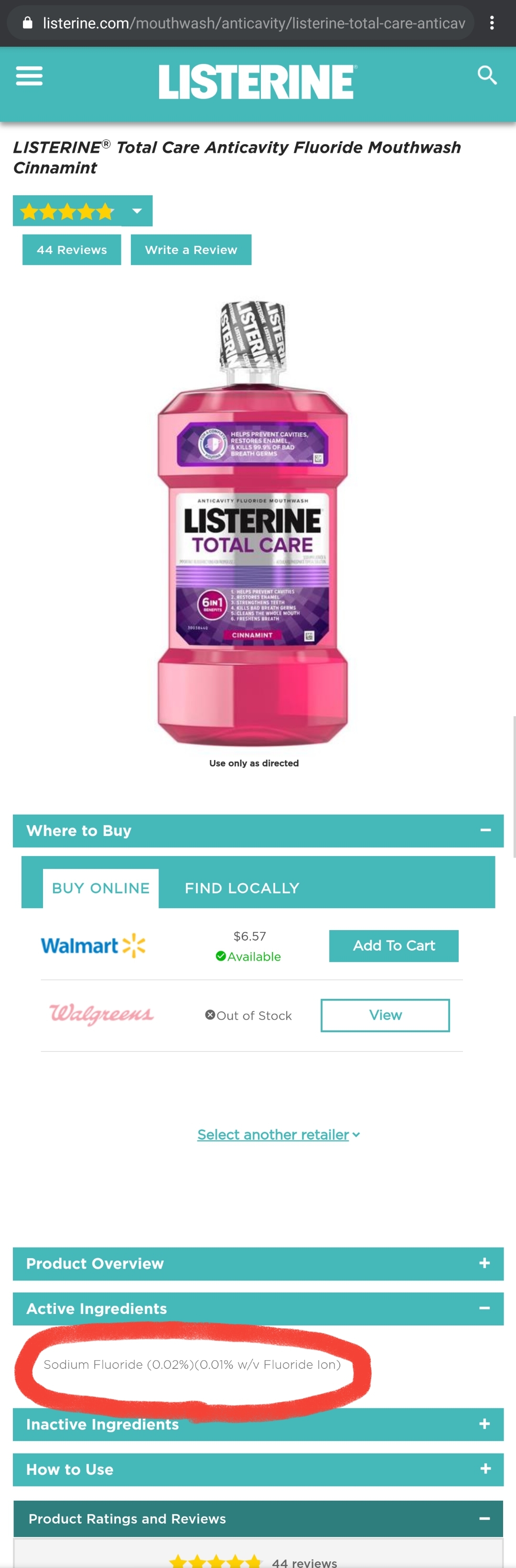This screenshot has width=516, height=1568.
Task: Open the browser three-dot menu
Action: tap(492, 23)
